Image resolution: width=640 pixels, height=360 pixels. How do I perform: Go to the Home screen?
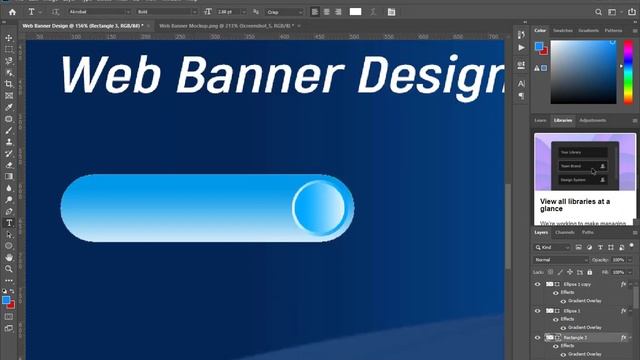click(12, 12)
